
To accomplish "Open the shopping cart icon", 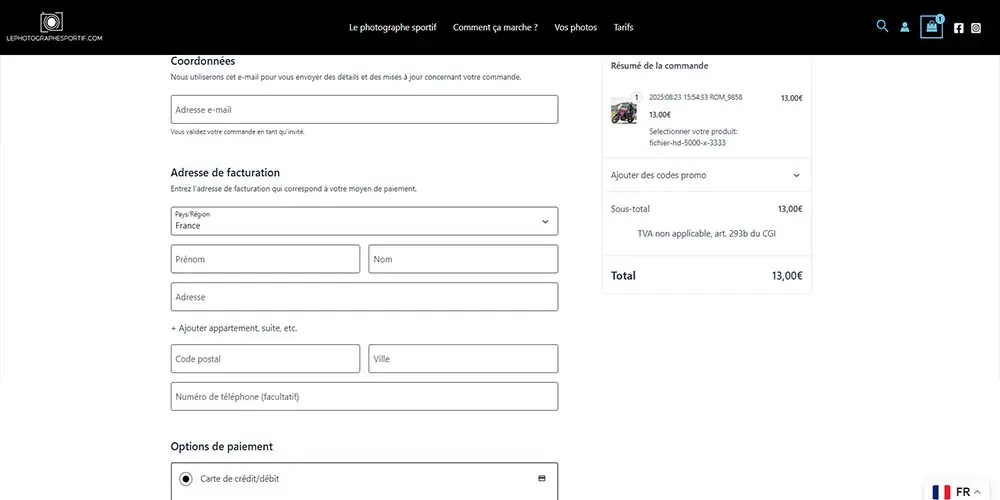I will tap(932, 27).
